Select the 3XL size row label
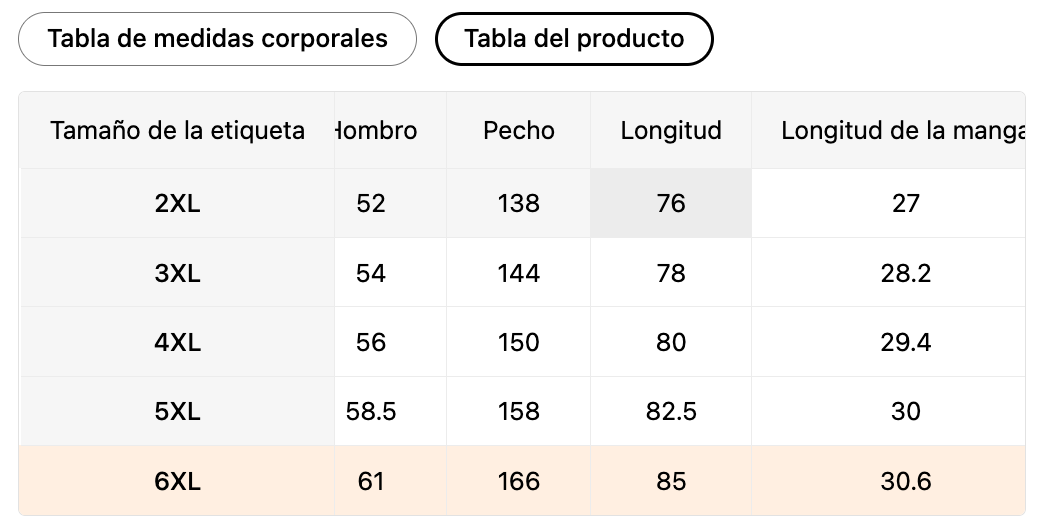The width and height of the screenshot is (1042, 532). pos(178,273)
